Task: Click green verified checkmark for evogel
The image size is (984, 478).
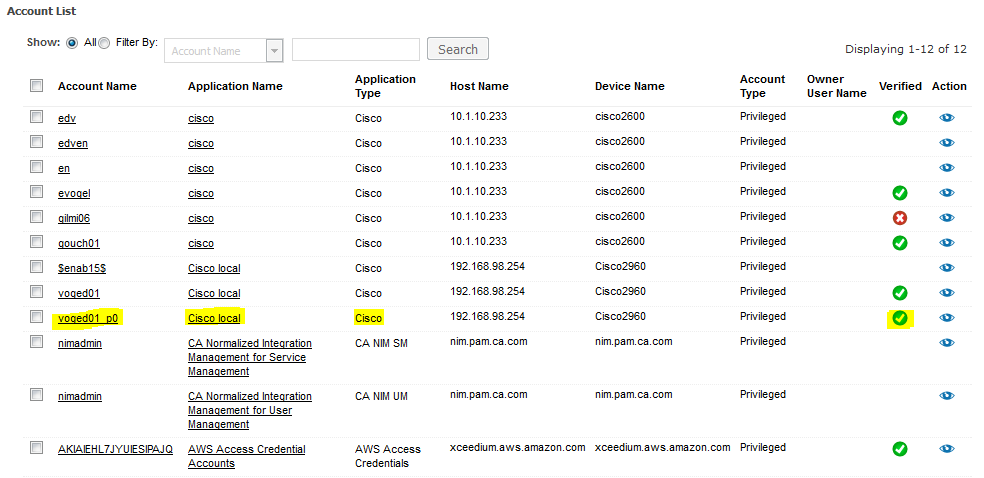Action: point(899,193)
